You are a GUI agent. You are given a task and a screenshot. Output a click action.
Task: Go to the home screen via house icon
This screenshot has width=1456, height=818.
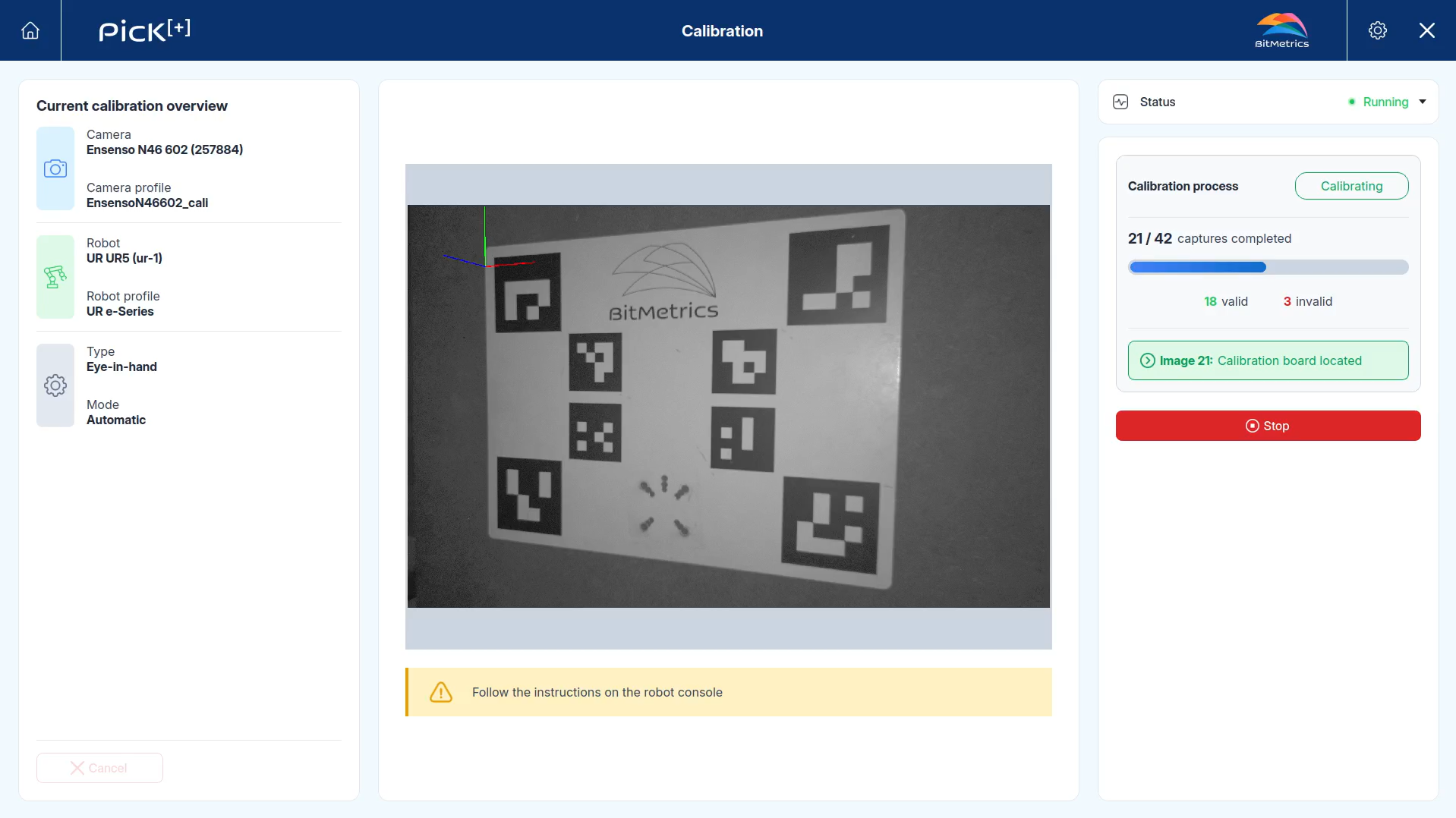point(30,30)
